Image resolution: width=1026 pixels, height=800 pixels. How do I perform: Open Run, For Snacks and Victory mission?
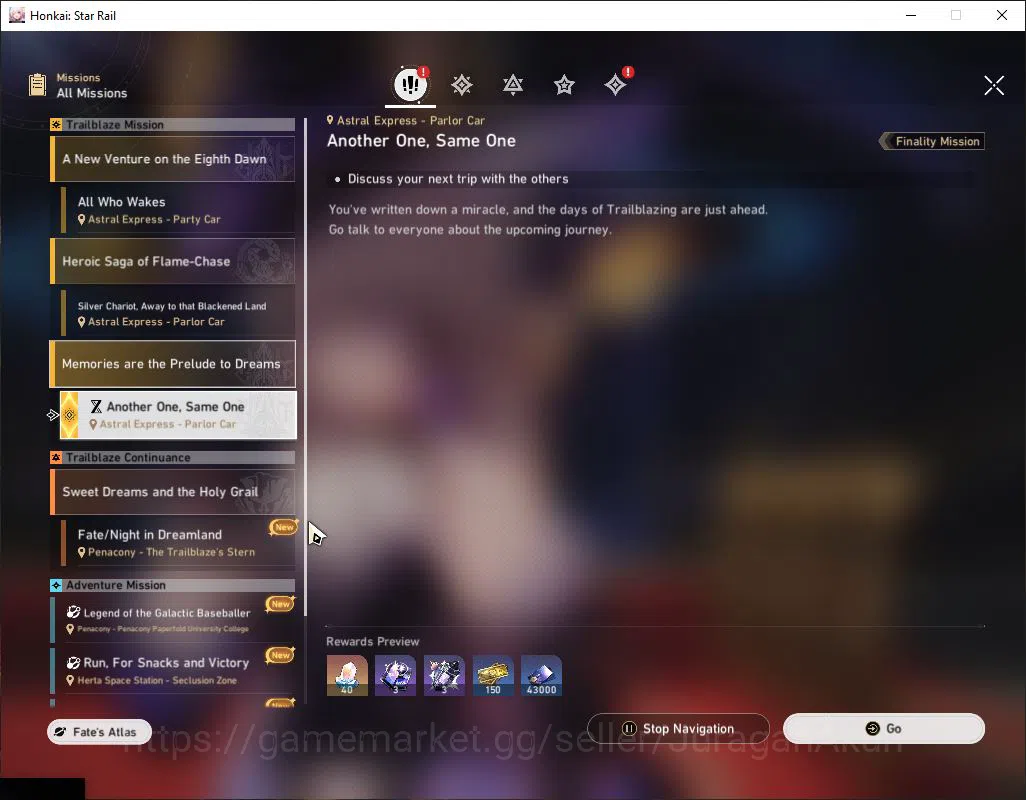[173, 670]
